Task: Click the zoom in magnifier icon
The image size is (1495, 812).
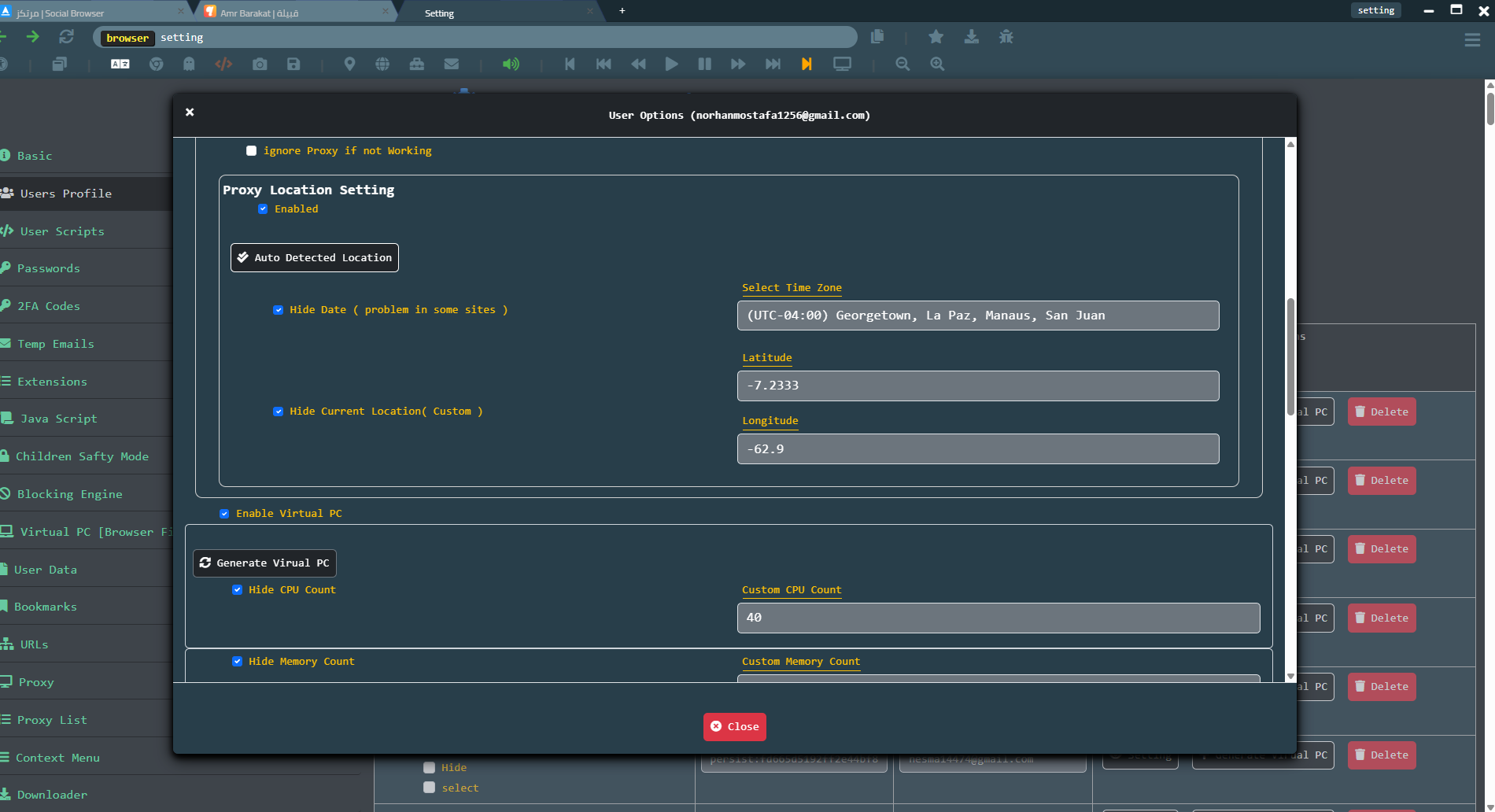Action: click(x=937, y=65)
